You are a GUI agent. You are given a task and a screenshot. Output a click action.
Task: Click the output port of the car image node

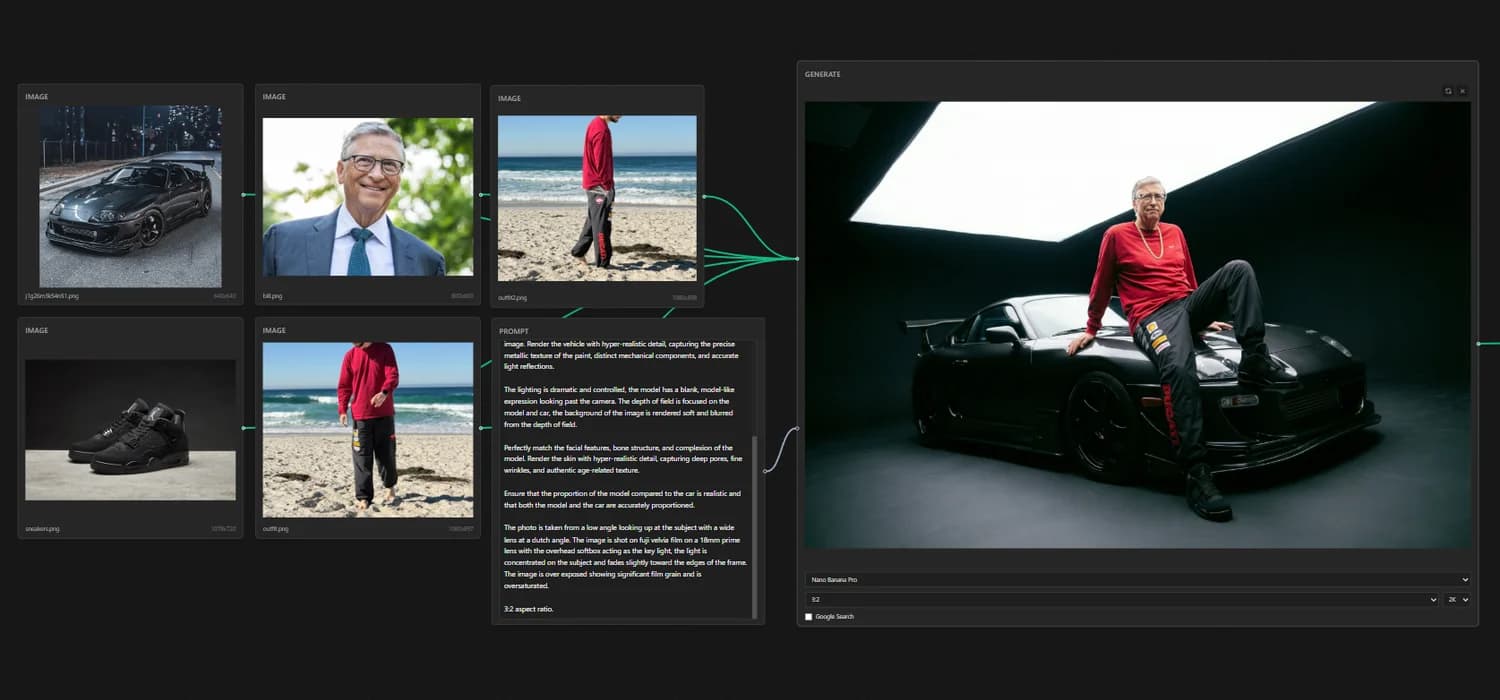click(x=244, y=194)
